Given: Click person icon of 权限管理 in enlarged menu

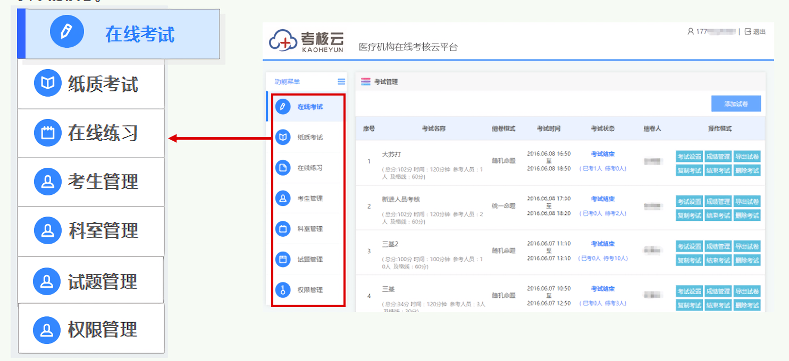Looking at the screenshot, I should (46, 330).
